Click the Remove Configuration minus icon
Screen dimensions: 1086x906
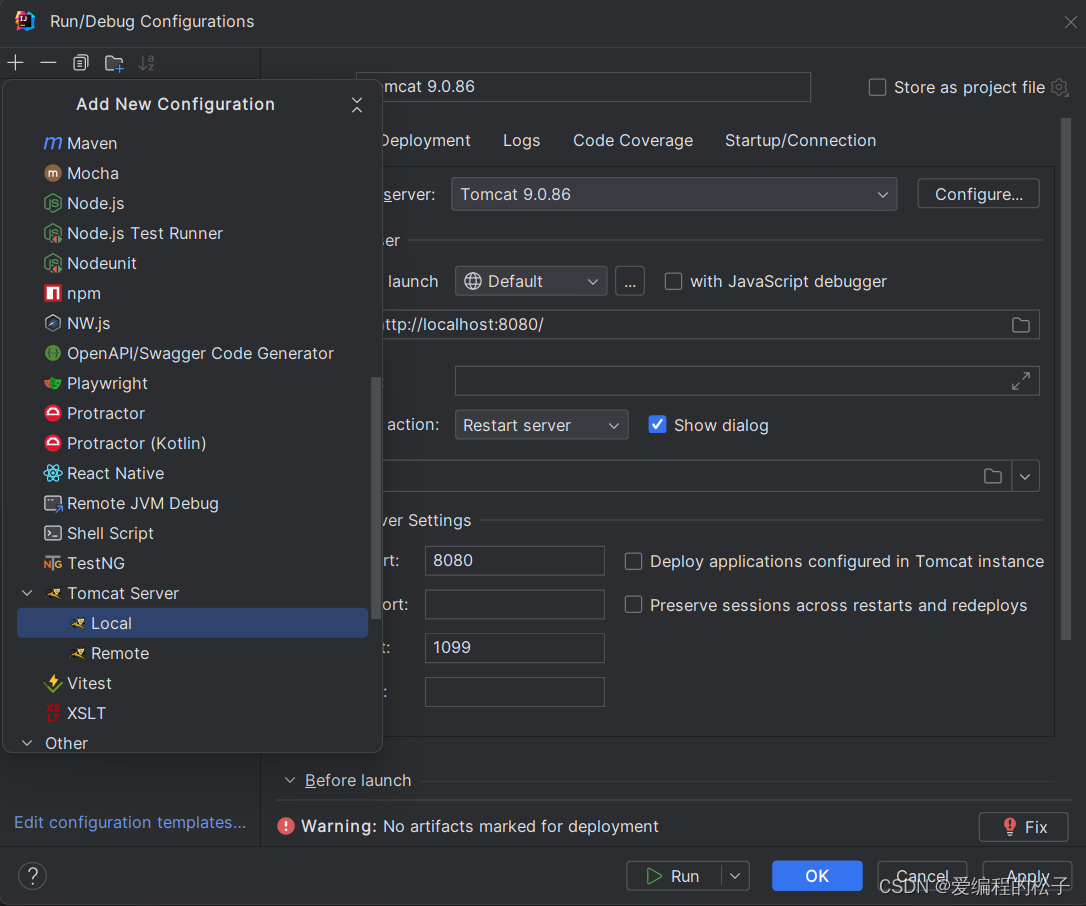[x=48, y=63]
